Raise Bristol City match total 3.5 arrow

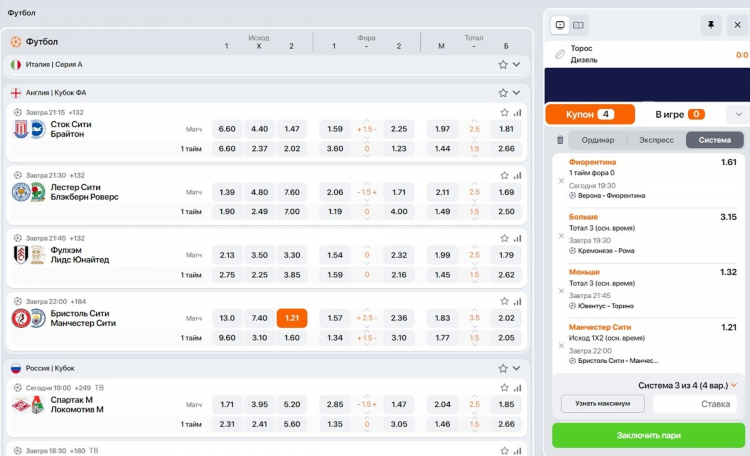click(x=474, y=310)
